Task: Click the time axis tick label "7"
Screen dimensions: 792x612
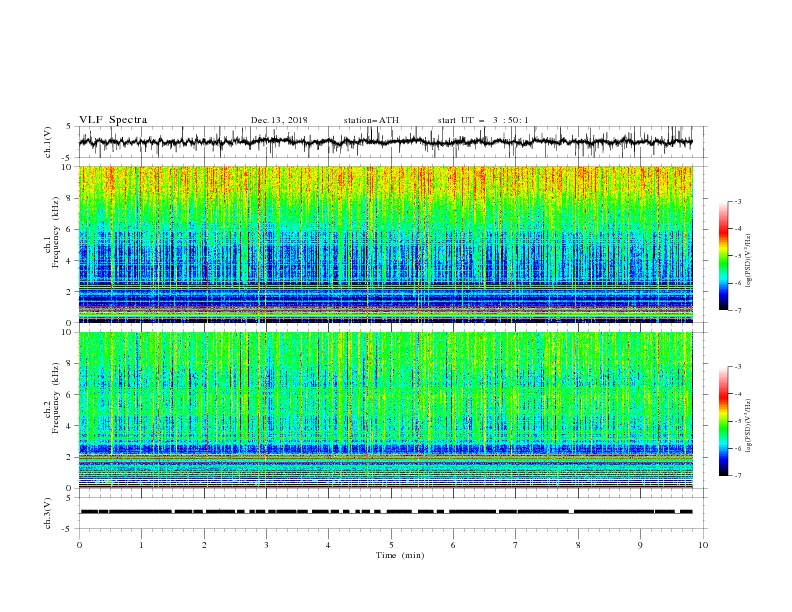Action: click(516, 545)
